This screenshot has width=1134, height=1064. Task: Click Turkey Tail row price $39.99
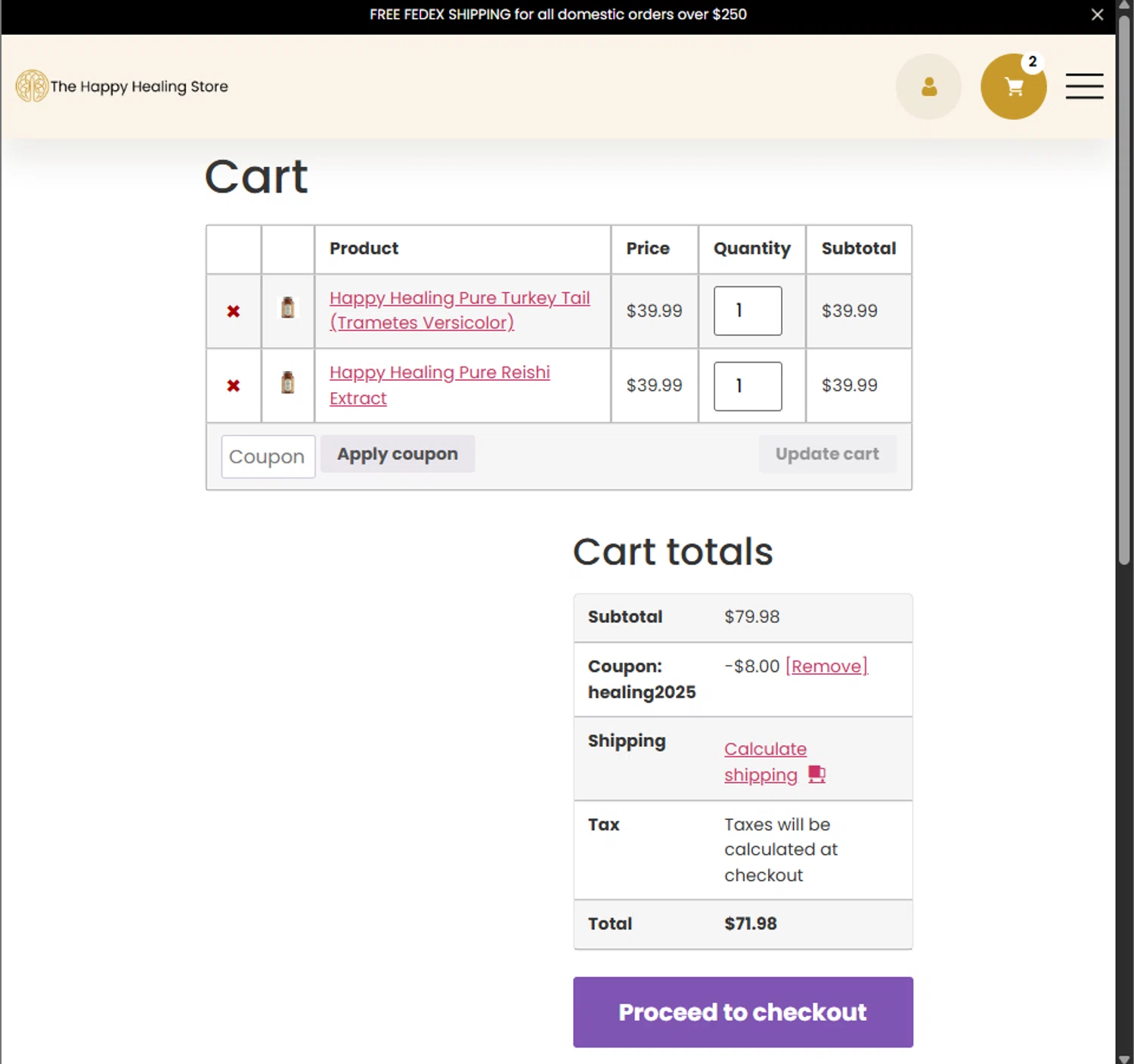[x=655, y=311]
